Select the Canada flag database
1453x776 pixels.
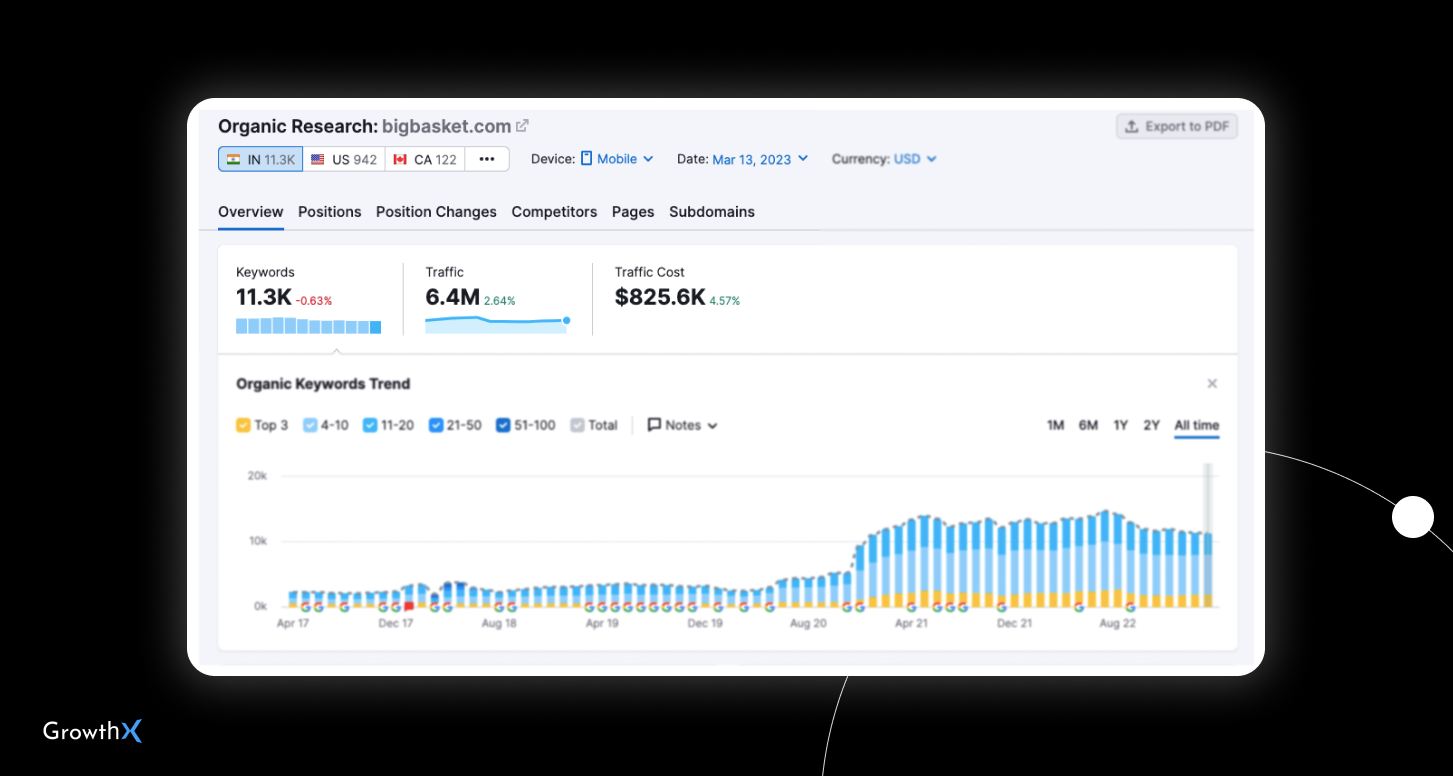pos(425,159)
